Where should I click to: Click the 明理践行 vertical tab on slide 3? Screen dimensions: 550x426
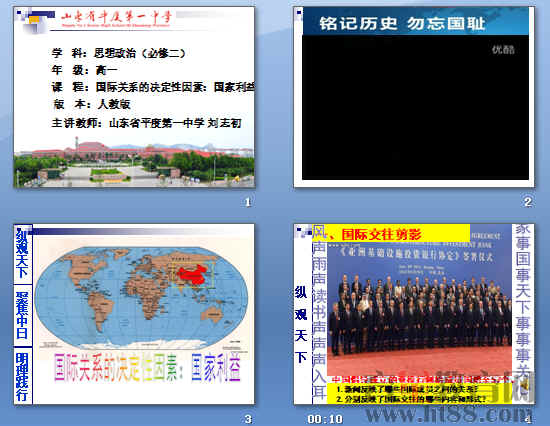coord(23,376)
